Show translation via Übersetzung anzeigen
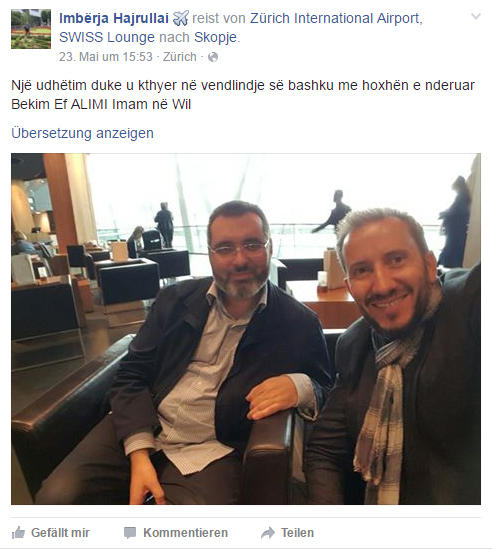 (82, 133)
